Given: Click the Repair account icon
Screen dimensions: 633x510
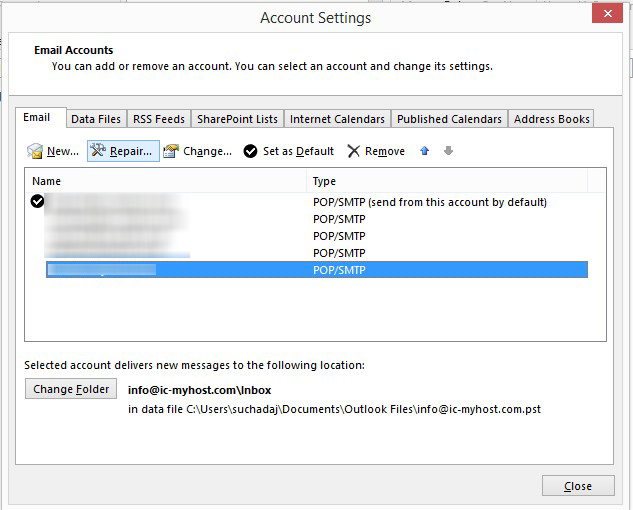Looking at the screenshot, I should (x=98, y=151).
